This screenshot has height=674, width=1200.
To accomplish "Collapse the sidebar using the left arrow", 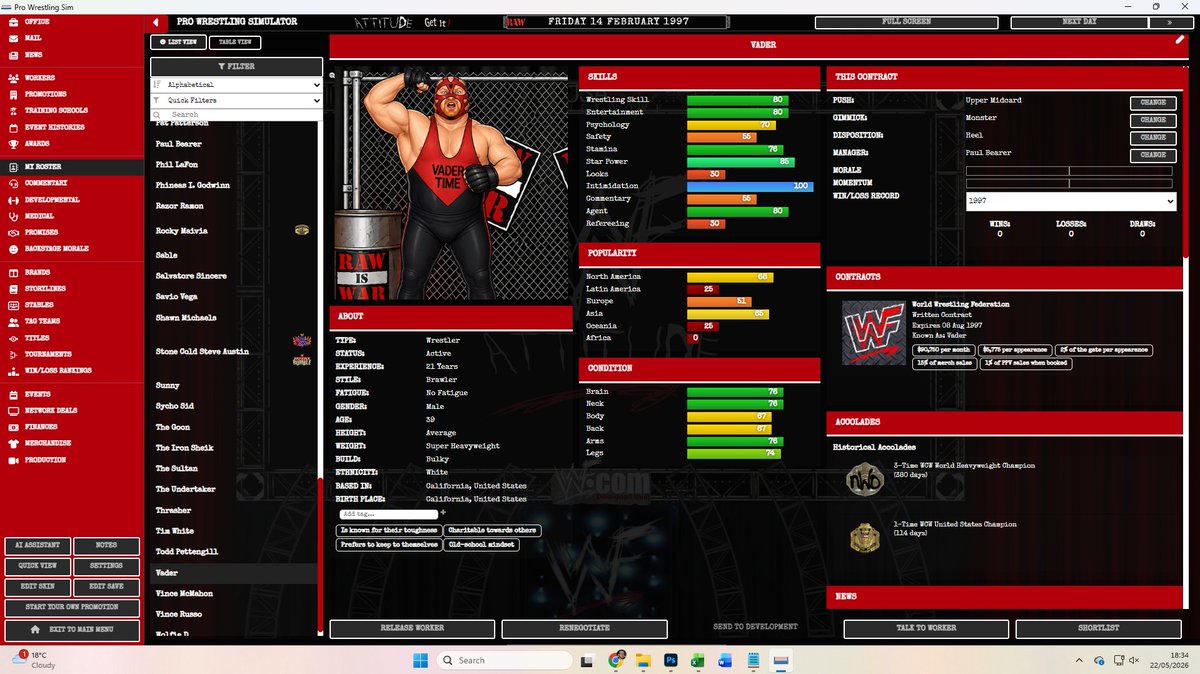I will [156, 22].
